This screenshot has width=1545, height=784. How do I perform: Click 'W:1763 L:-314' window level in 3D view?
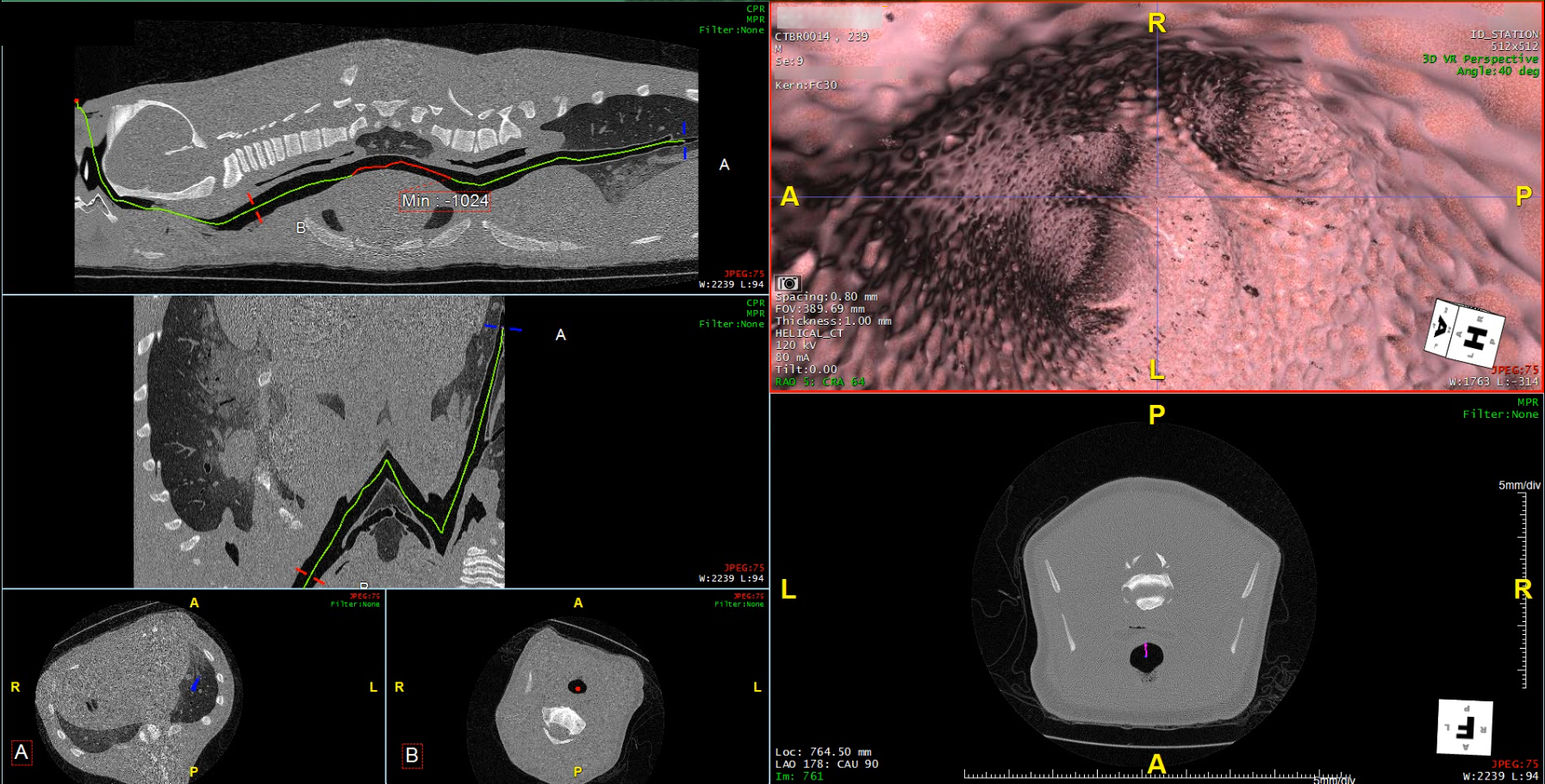1492,382
